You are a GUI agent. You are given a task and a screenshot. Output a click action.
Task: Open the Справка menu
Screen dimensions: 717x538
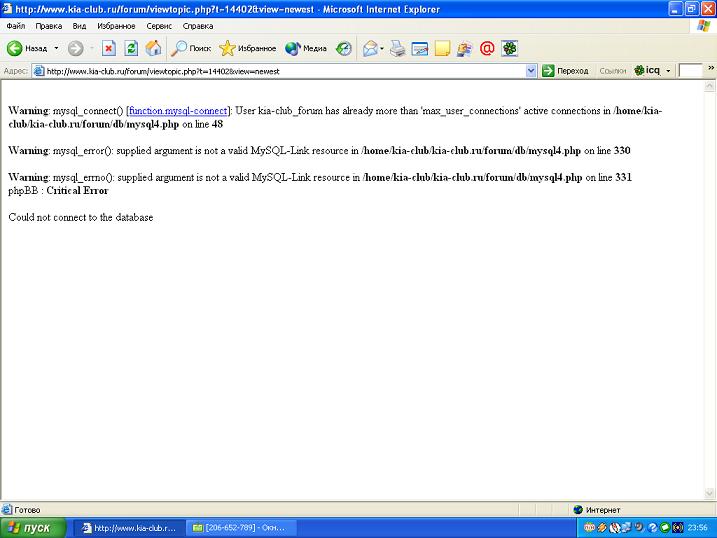click(x=198, y=26)
